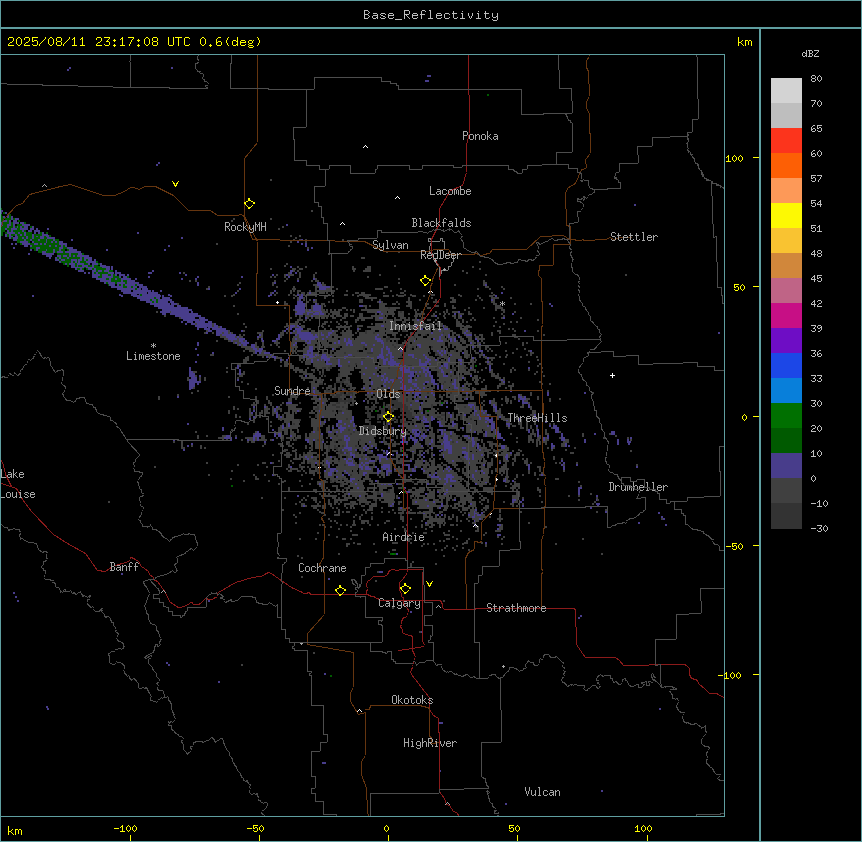Select the magenta 39-42 dBZ legend swatch
Screen dimensions: 862x842
(786, 315)
